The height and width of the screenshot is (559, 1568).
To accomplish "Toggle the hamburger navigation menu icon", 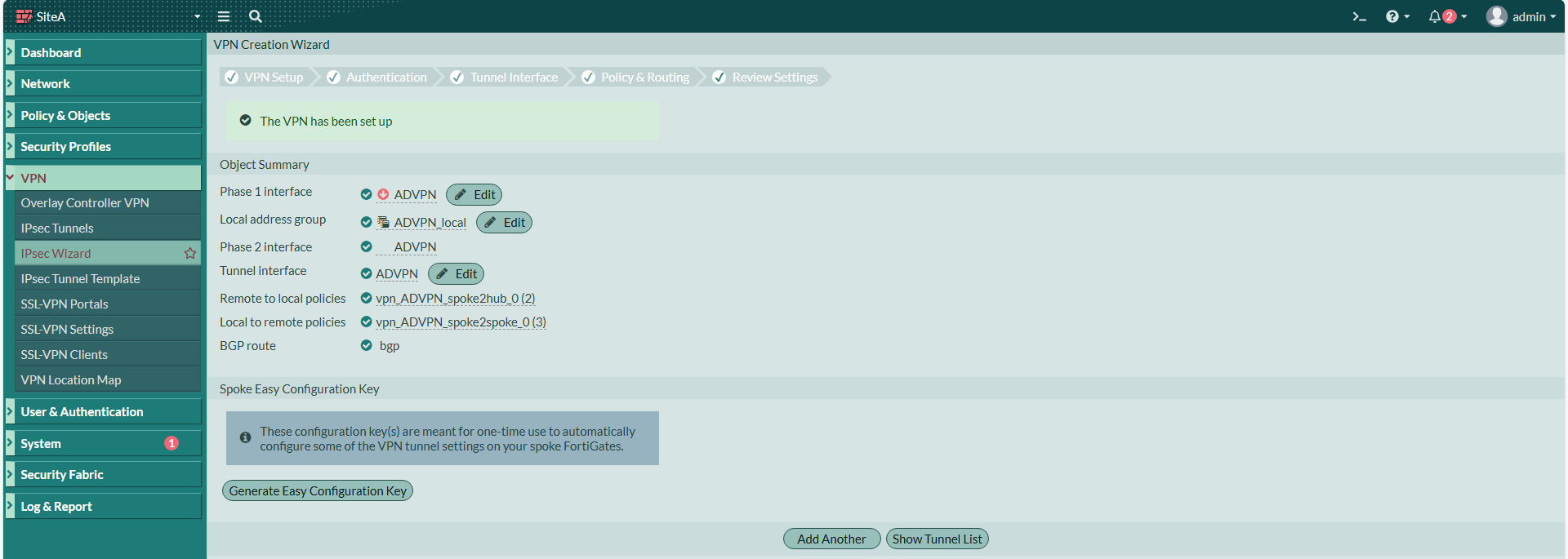I will point(223,16).
